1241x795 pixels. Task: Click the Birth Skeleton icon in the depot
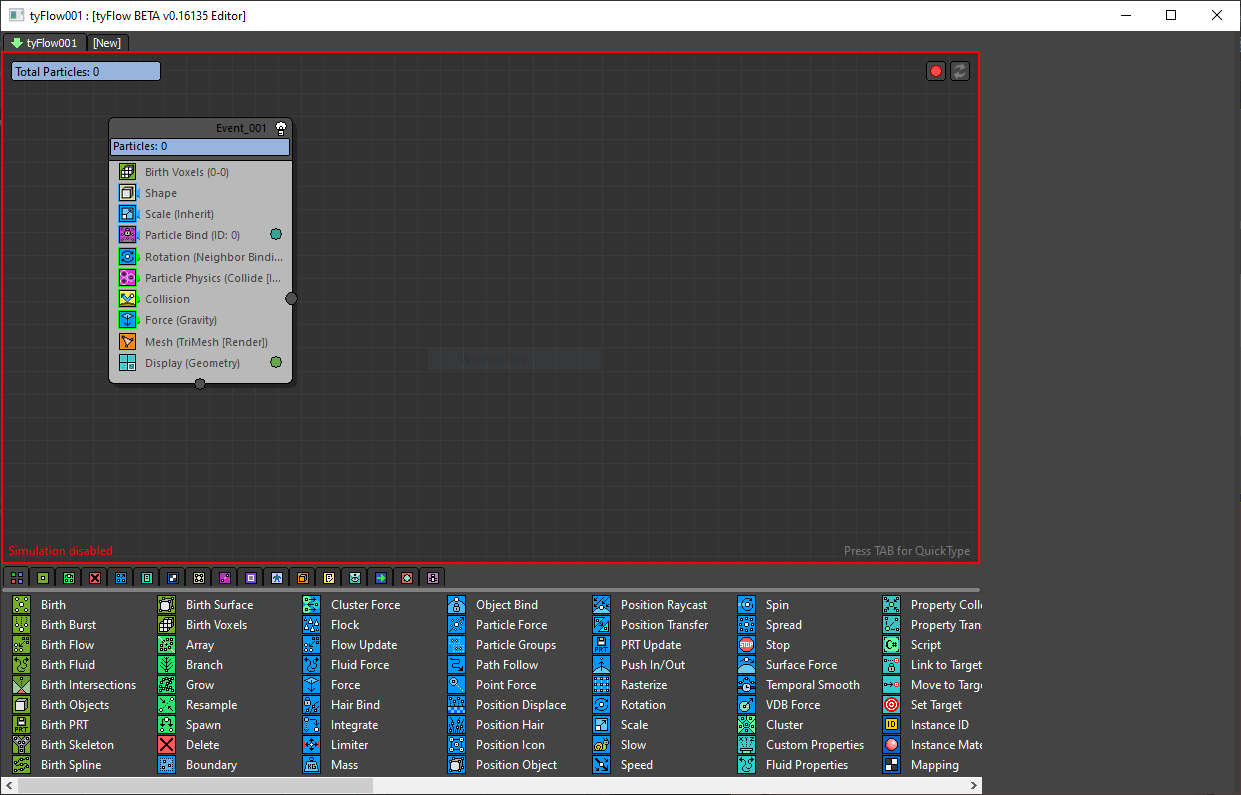point(21,745)
